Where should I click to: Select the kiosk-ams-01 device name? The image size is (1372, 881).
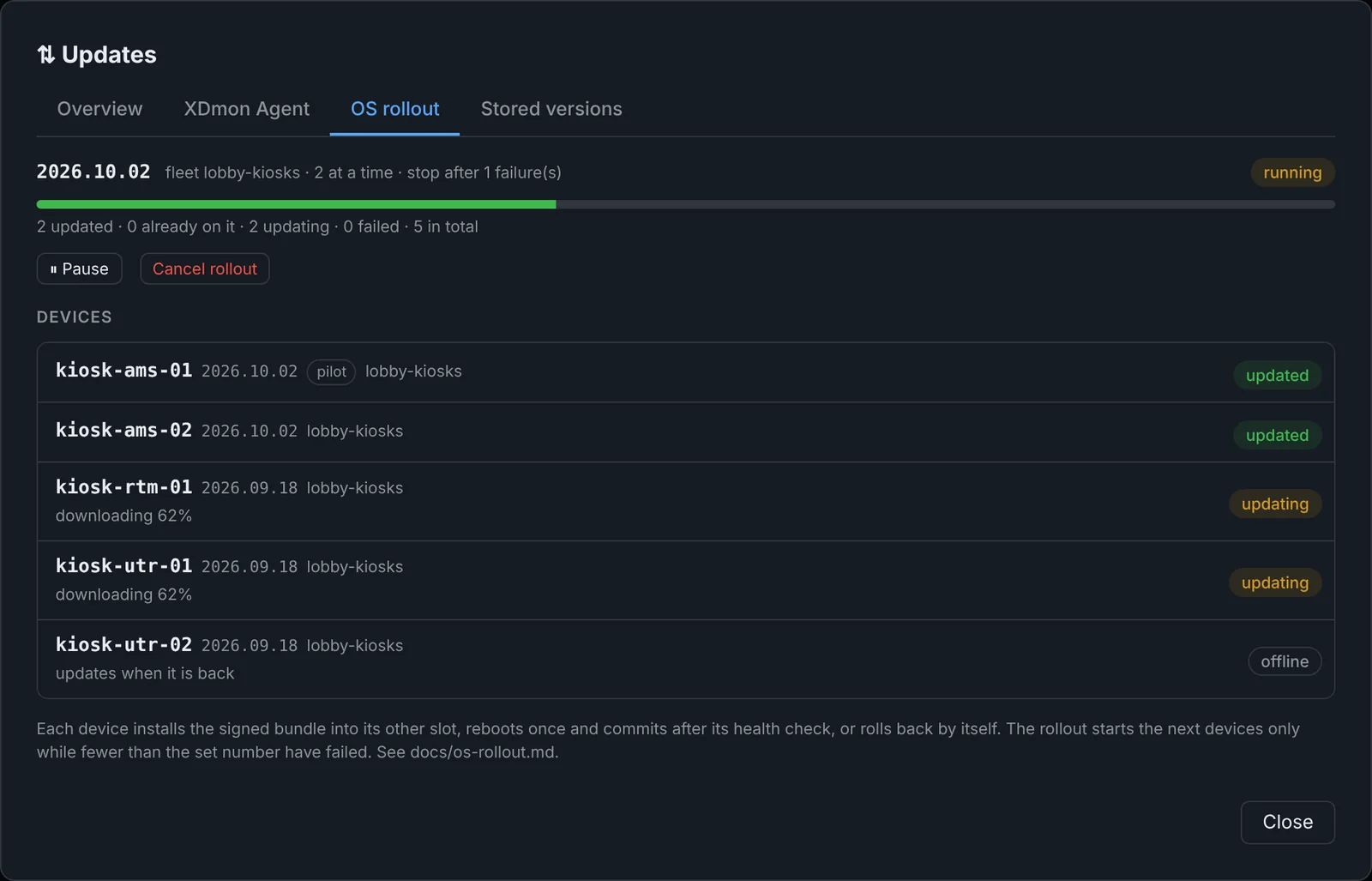click(123, 371)
